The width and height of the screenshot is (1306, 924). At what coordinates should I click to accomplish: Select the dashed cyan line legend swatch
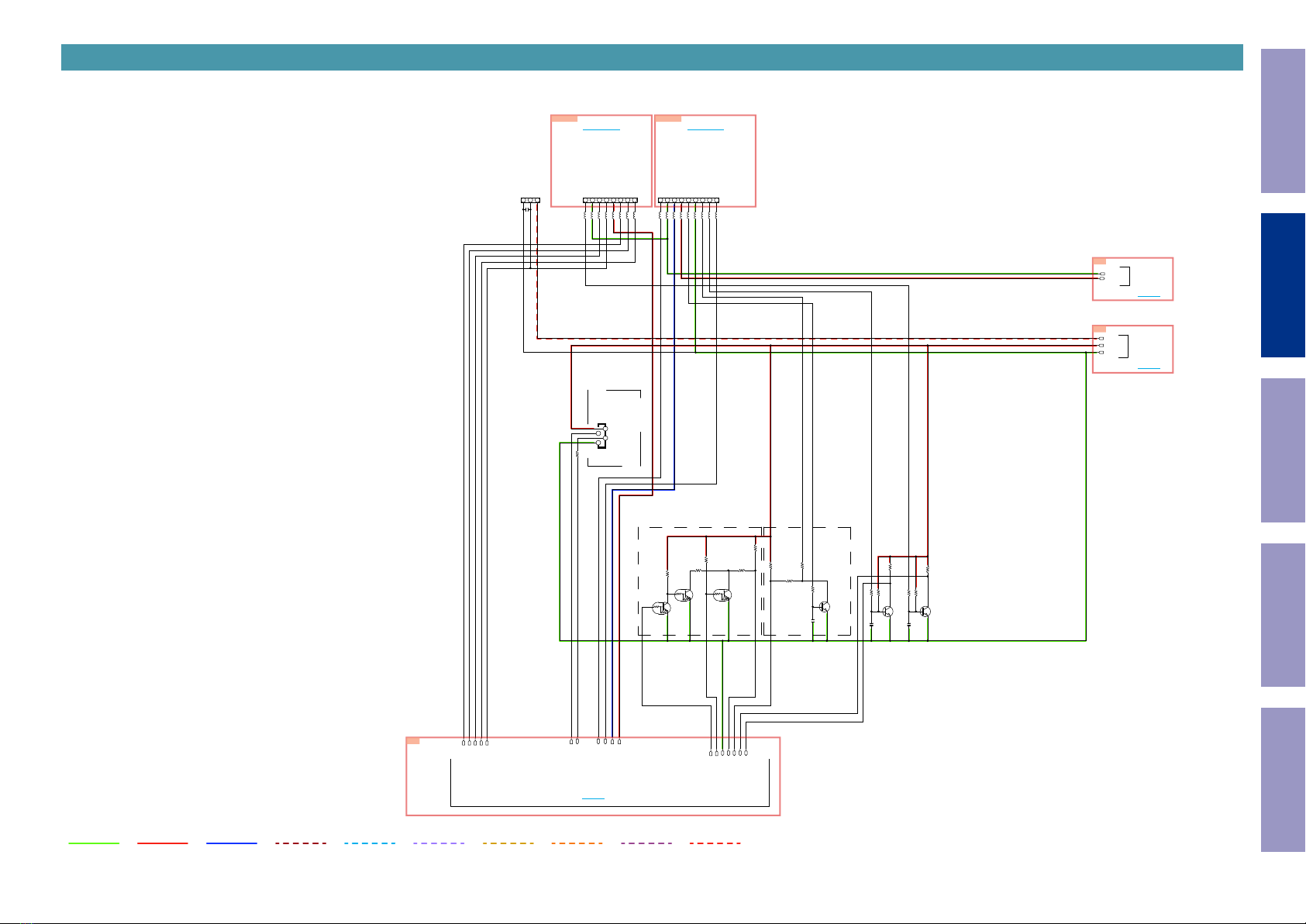[x=370, y=843]
